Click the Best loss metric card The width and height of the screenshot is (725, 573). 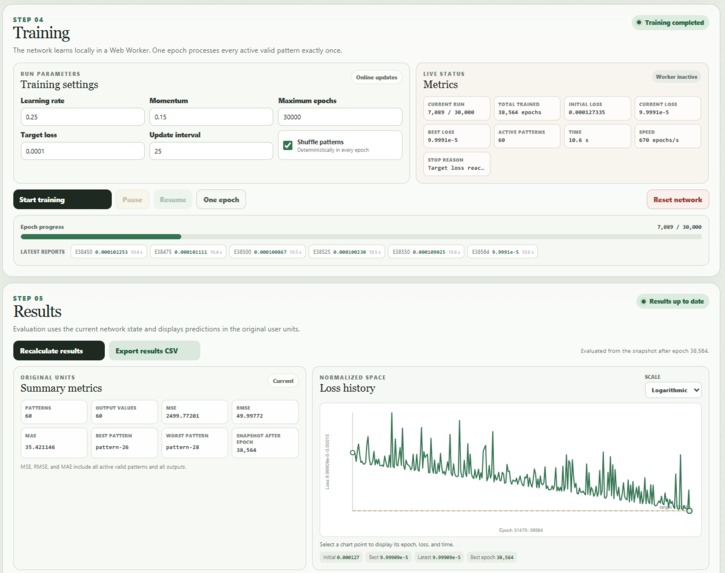(457, 136)
